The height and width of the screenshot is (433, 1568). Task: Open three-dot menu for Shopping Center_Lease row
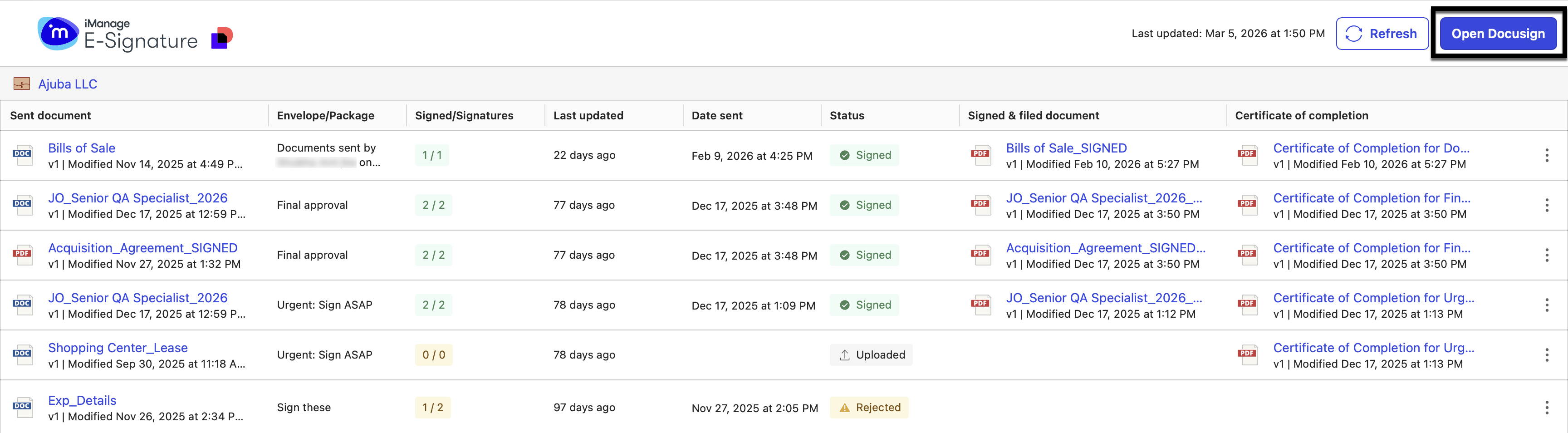click(x=1547, y=355)
